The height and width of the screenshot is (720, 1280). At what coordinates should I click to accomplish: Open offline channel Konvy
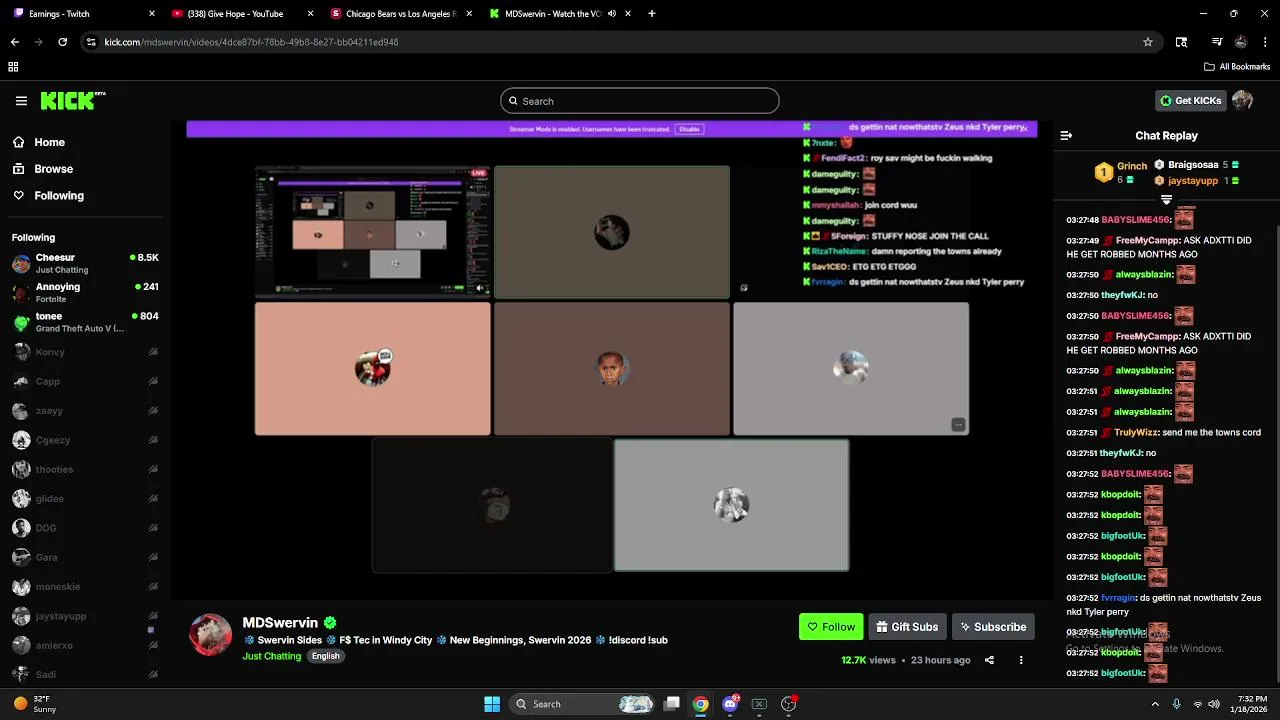tap(85, 352)
